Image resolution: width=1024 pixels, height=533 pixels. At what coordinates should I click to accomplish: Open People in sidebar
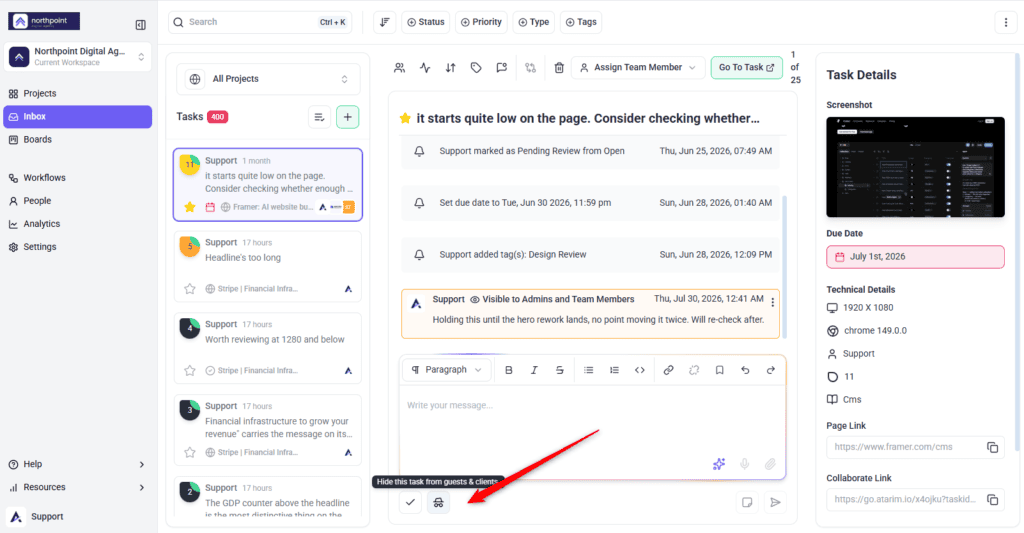(x=77, y=201)
